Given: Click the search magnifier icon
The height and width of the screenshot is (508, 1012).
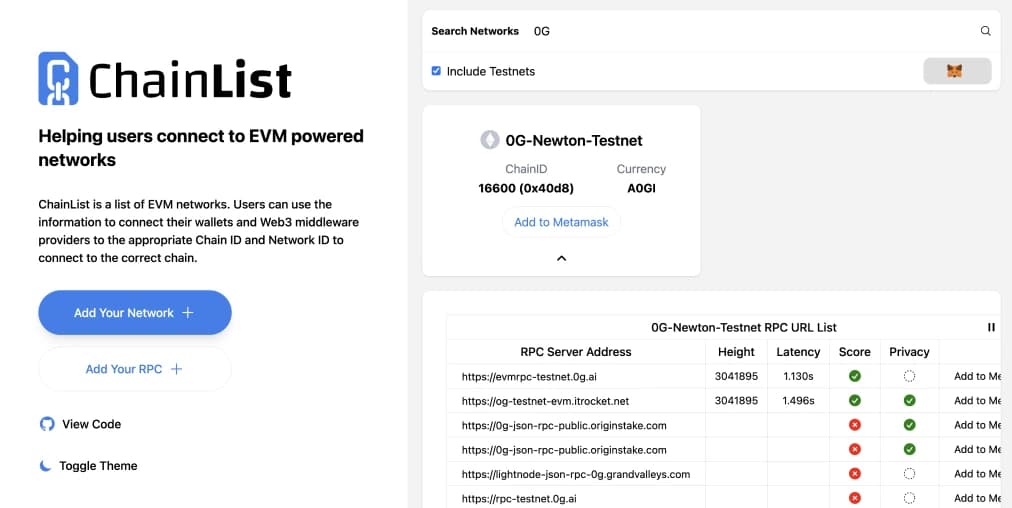Looking at the screenshot, I should pyautogui.click(x=985, y=30).
